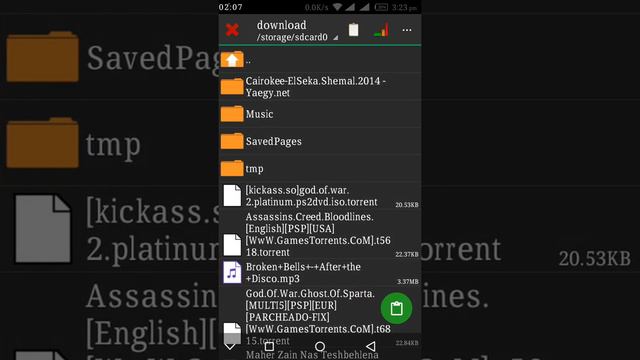Select the [kickass.so]god.of.war.2 torrent filename

pos(311,196)
